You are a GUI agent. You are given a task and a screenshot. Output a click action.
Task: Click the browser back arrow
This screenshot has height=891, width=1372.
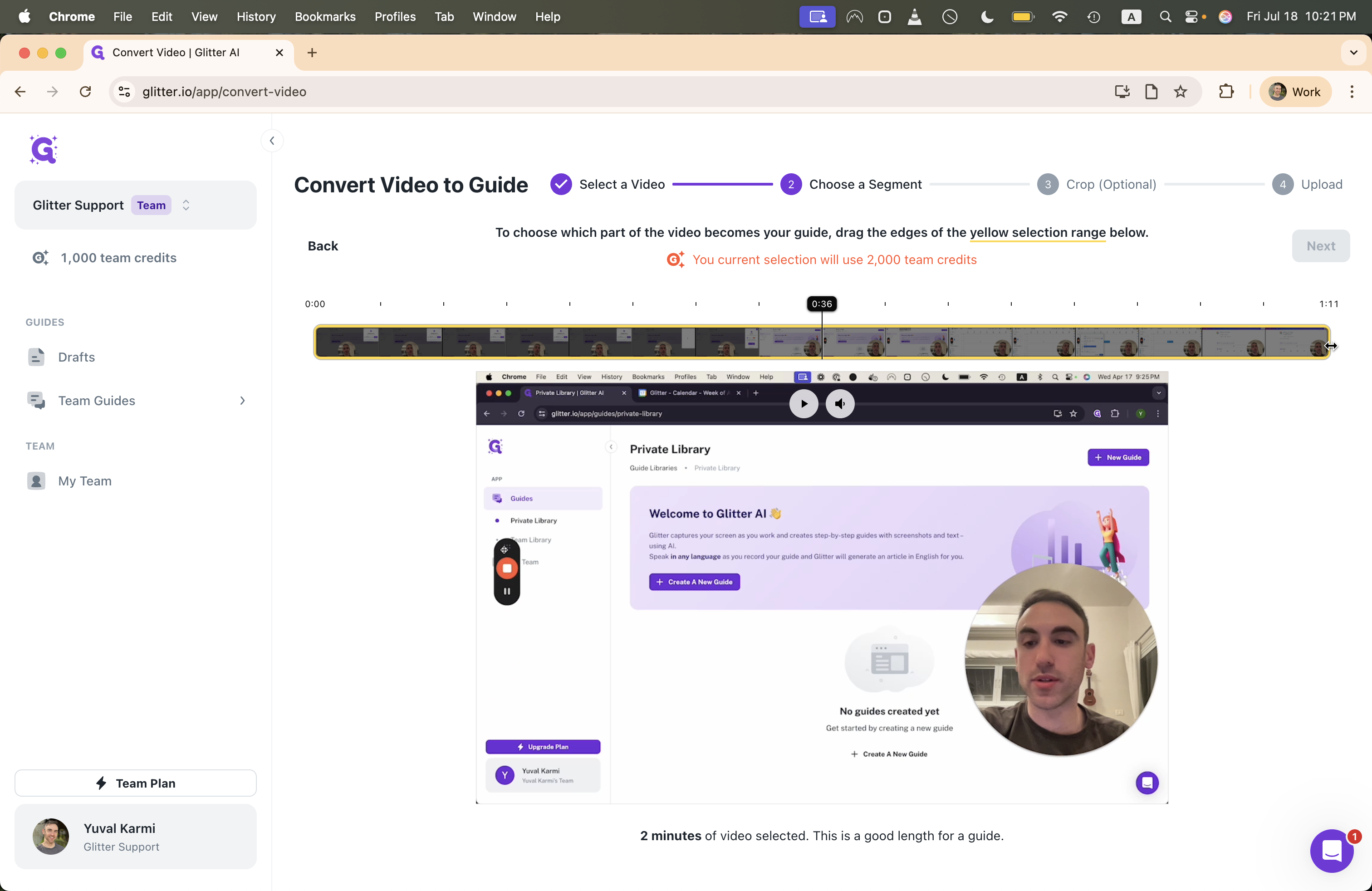pyautogui.click(x=20, y=92)
